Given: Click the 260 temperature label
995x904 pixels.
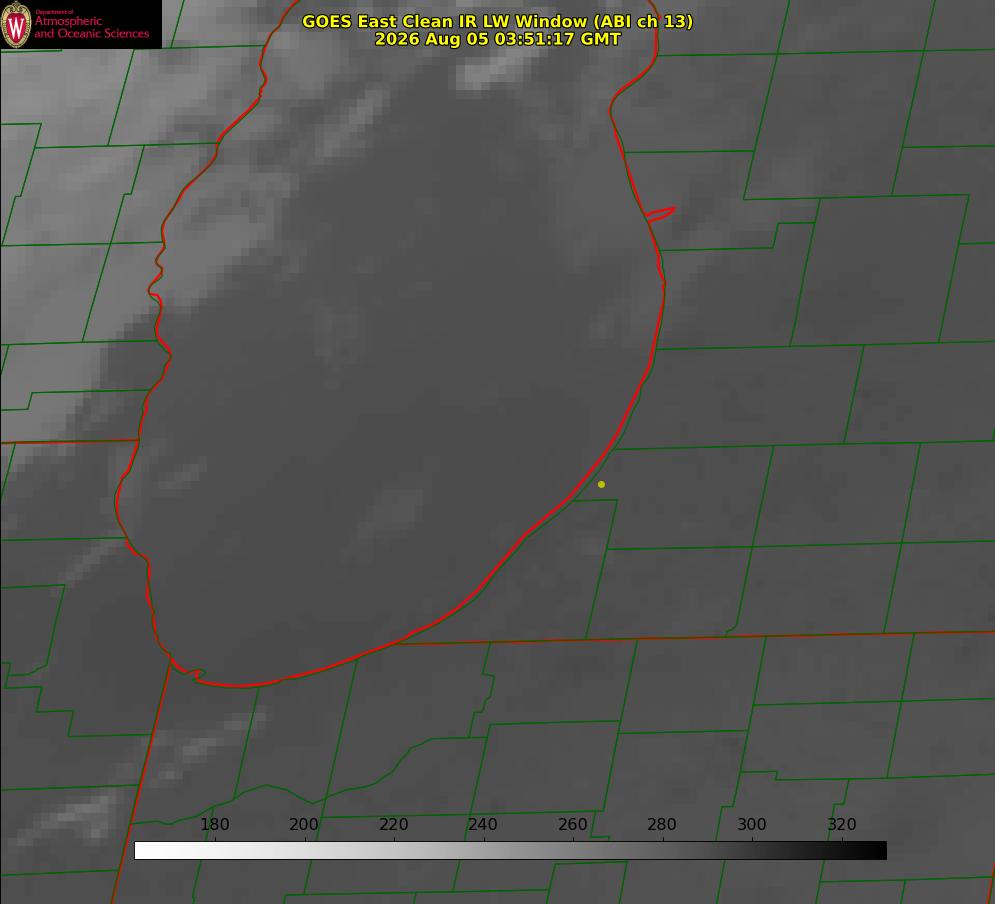Looking at the screenshot, I should pos(572,824).
